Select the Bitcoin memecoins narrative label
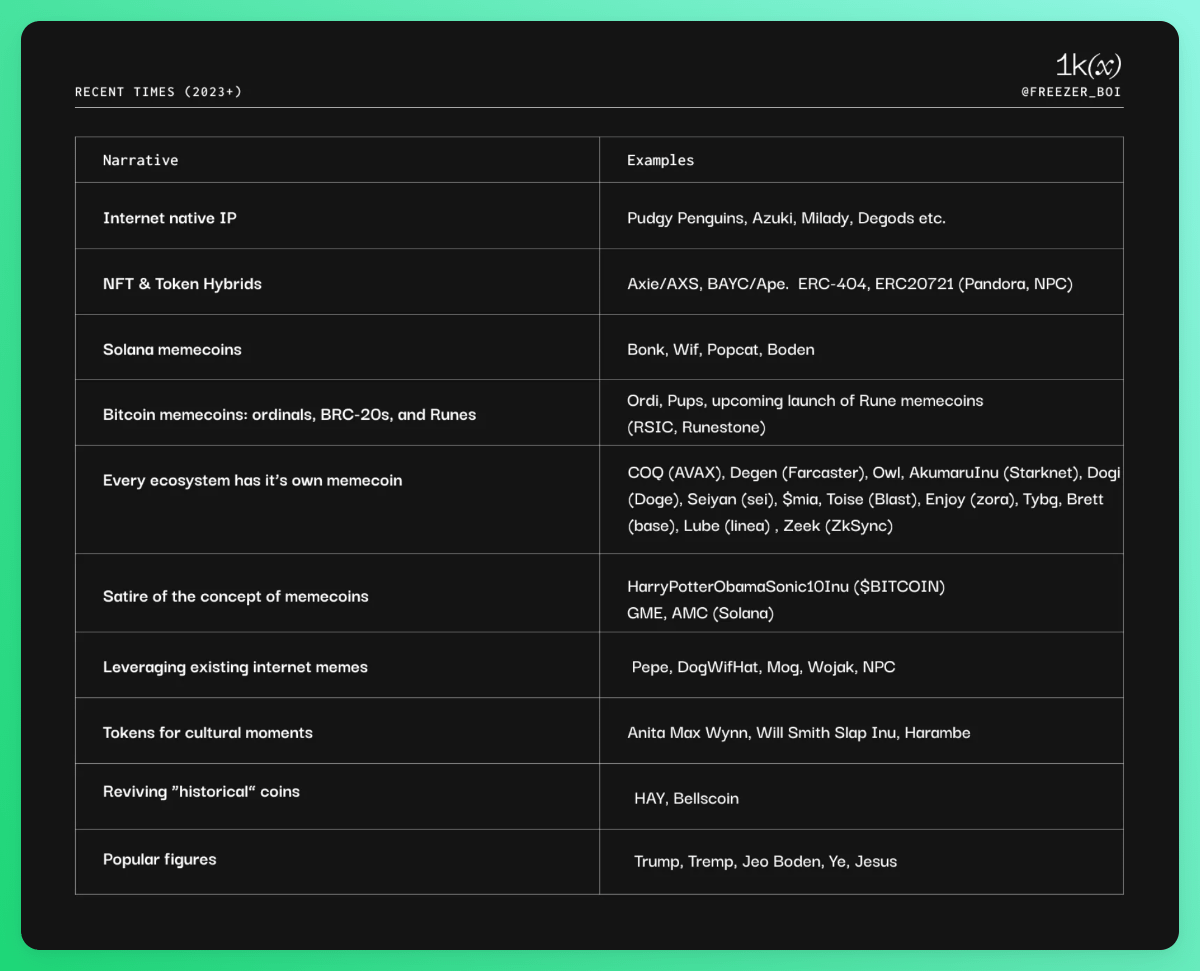 tap(289, 414)
